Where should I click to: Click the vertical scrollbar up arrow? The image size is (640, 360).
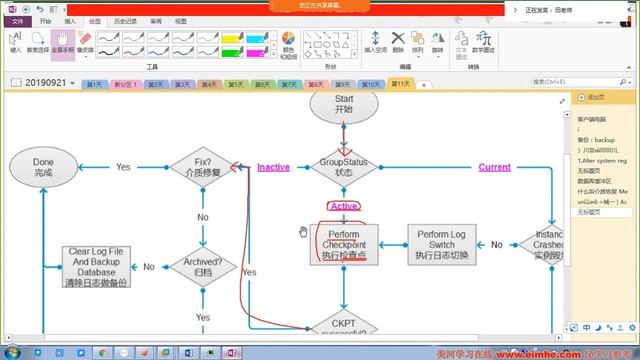coord(567,115)
